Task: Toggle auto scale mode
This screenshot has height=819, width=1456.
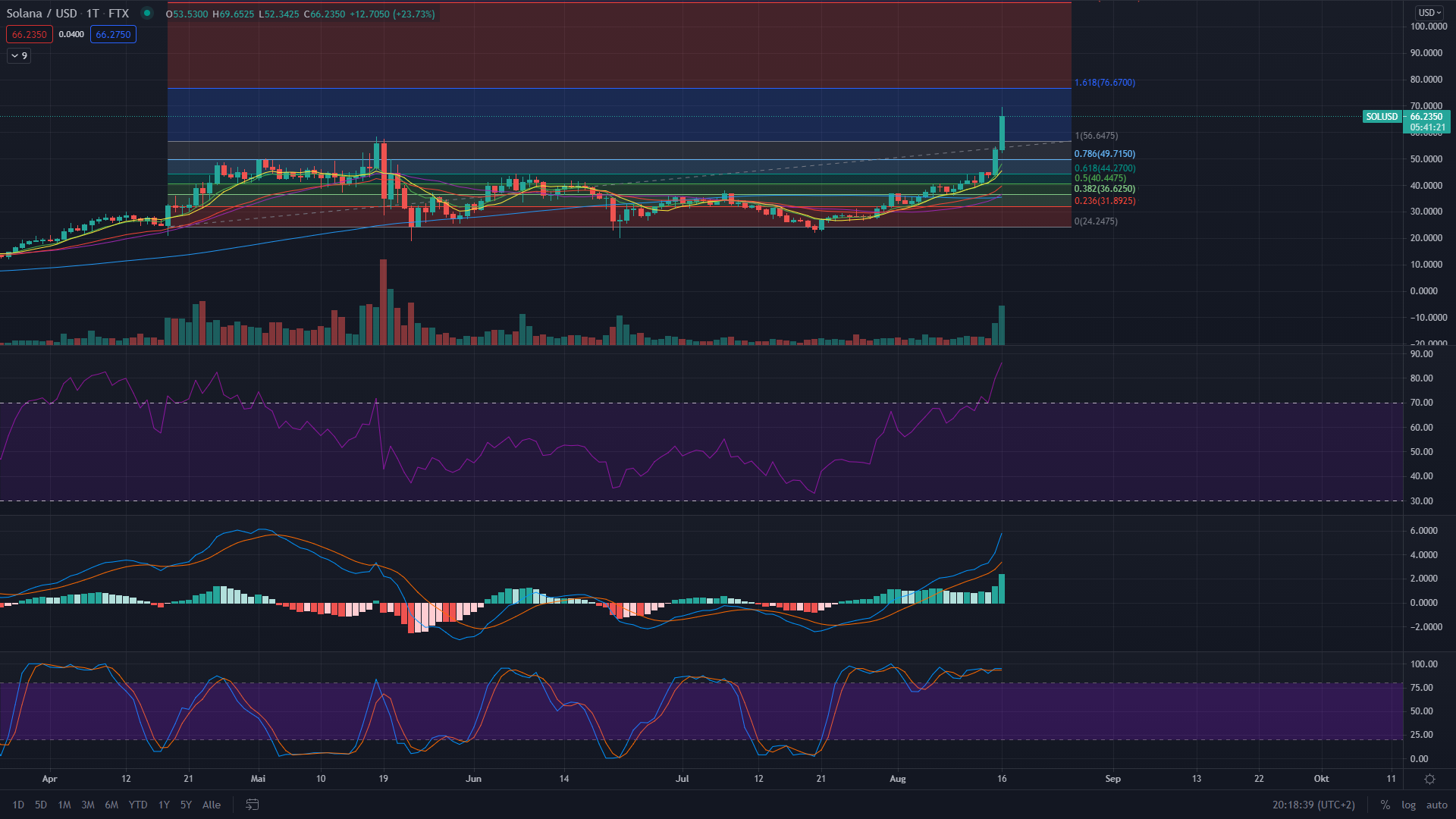Action: point(1436,805)
